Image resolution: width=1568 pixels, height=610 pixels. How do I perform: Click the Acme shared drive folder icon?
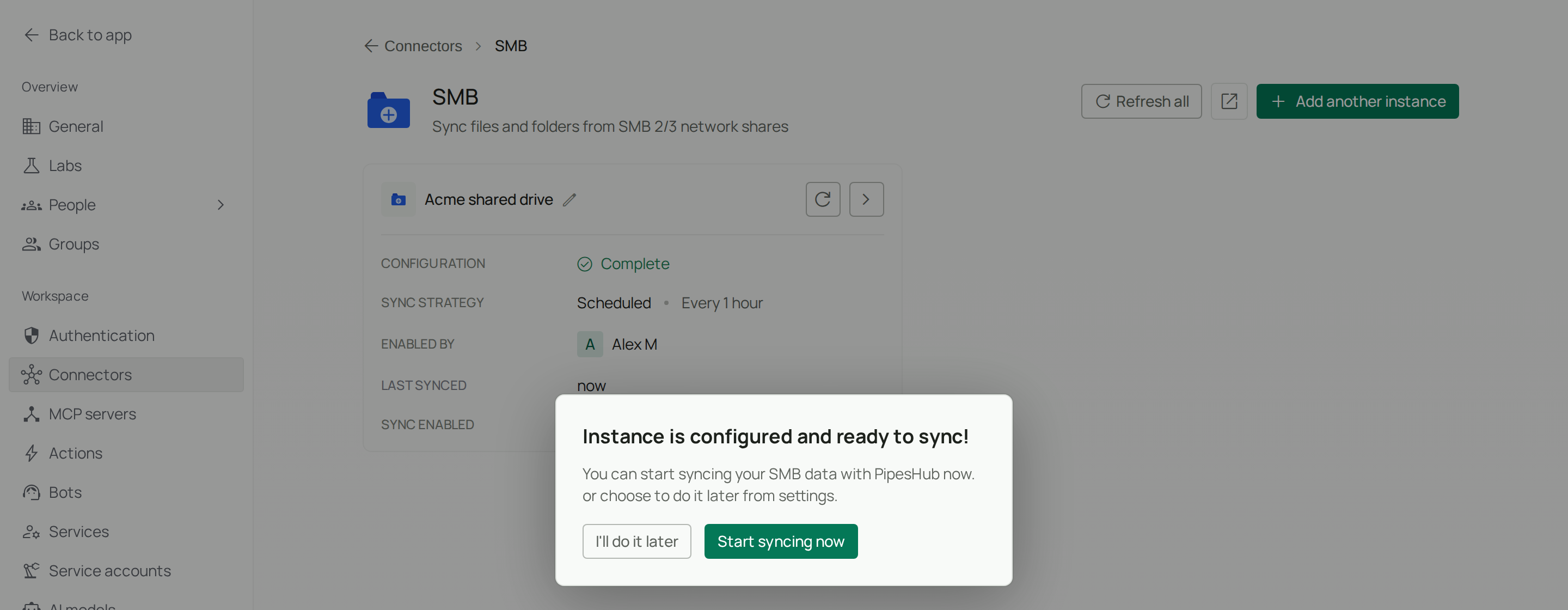coord(399,200)
